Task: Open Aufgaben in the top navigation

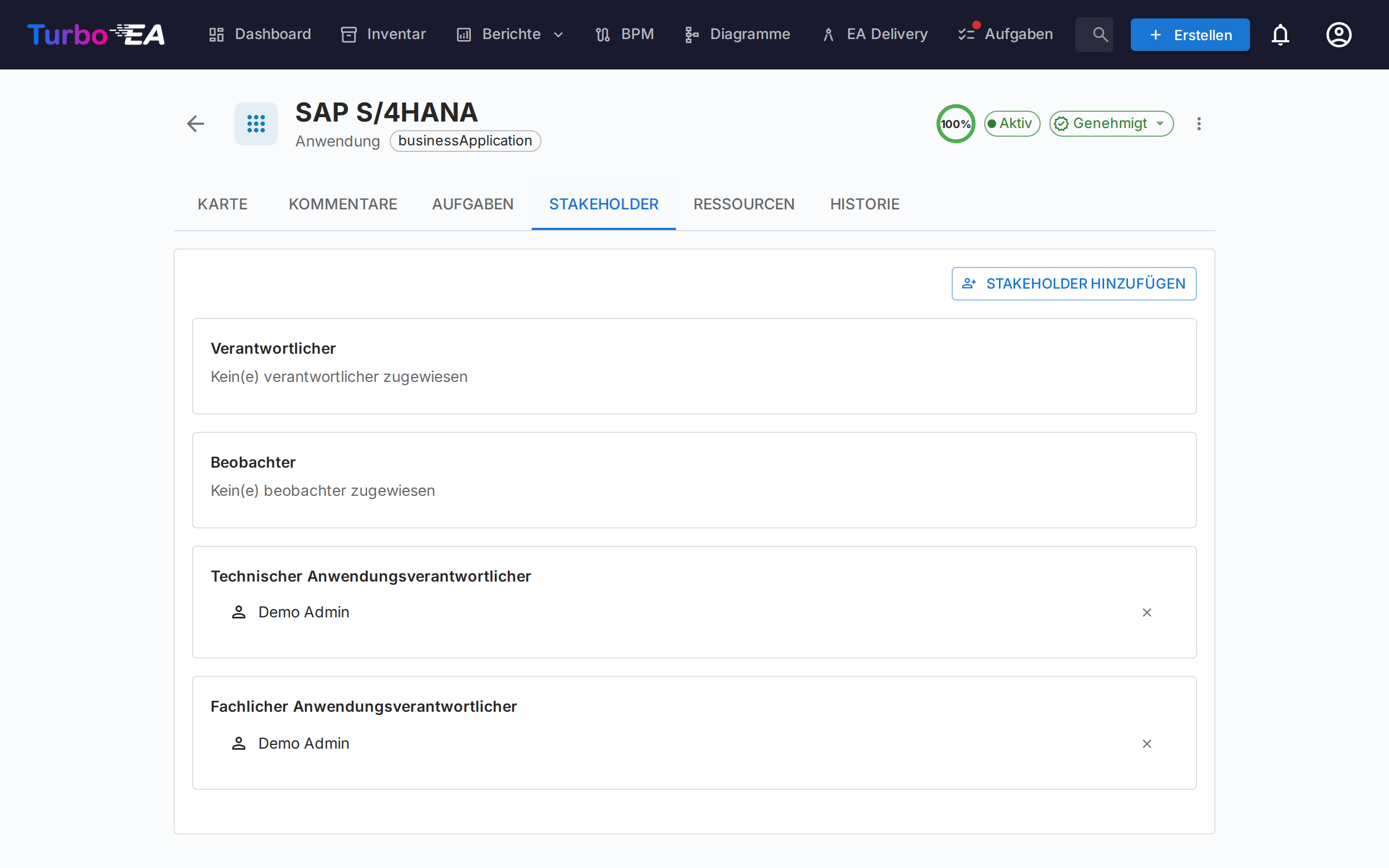Action: pyautogui.click(x=1005, y=34)
